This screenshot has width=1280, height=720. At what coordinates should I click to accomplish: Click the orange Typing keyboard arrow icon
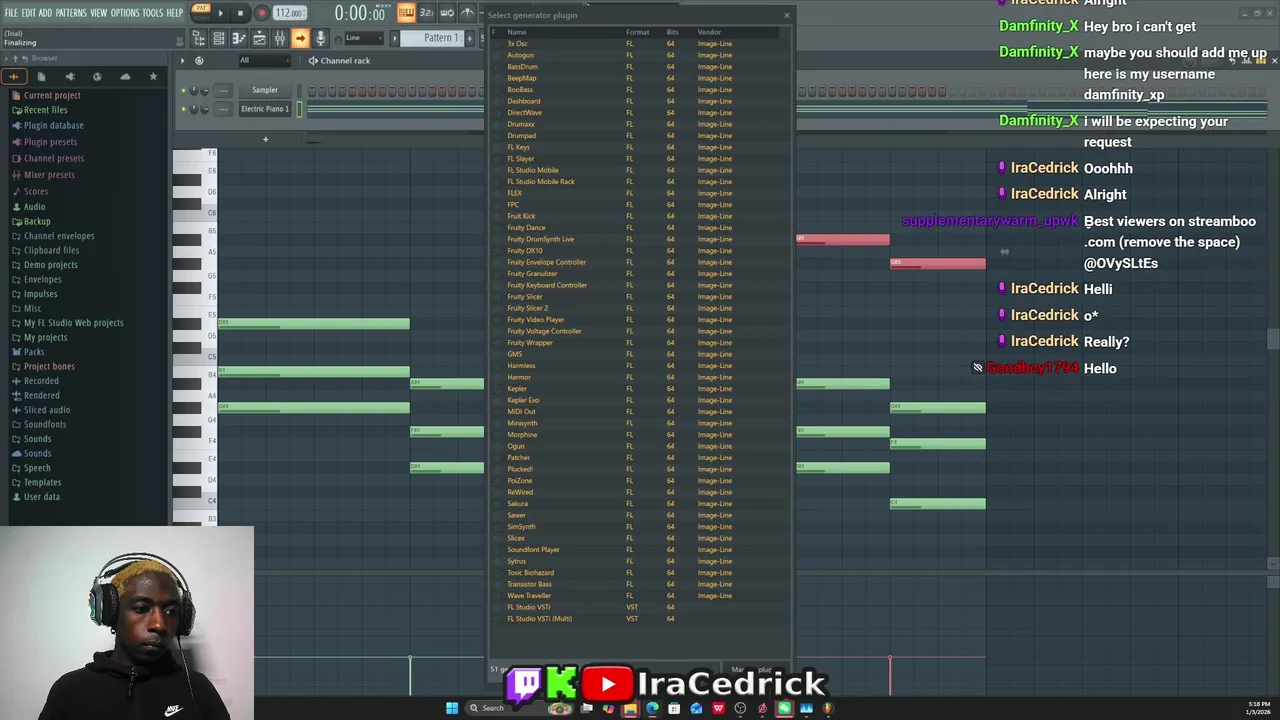(300, 38)
